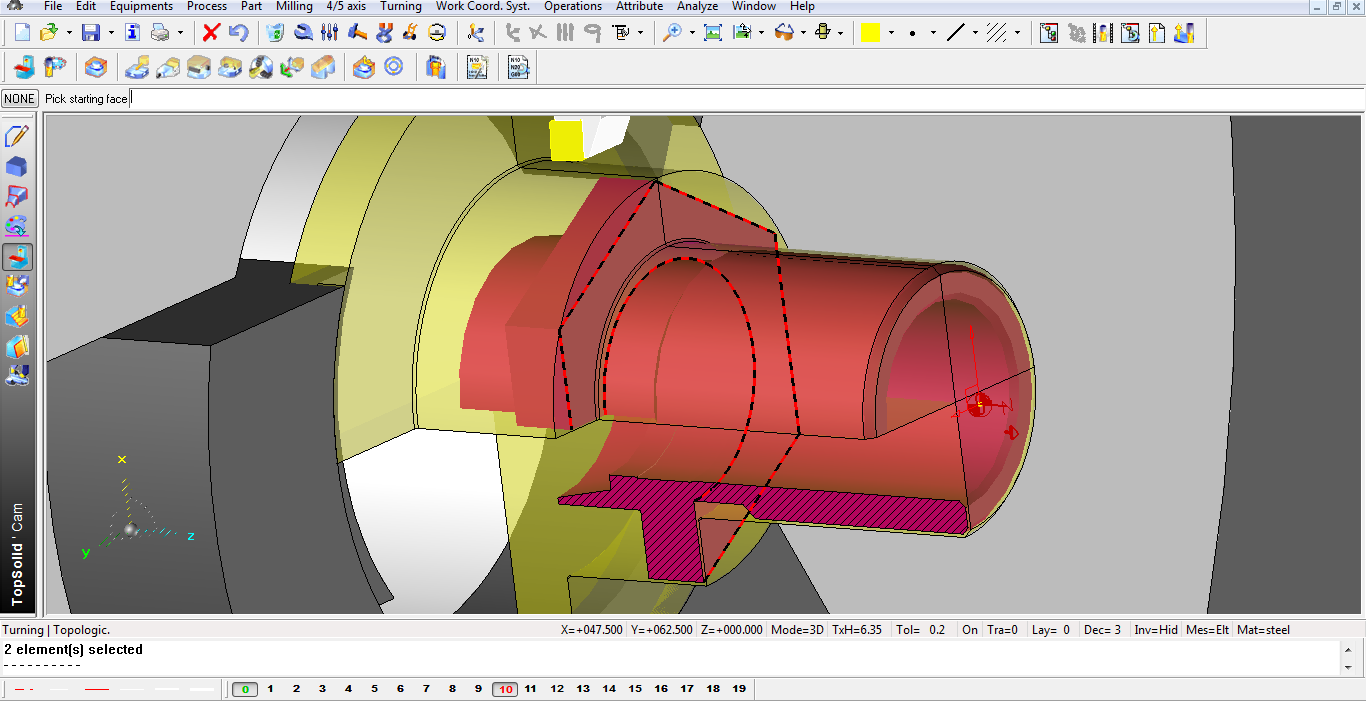Create a new document with the blank page icon
Viewport: 1366px width, 701px height.
coord(23,33)
